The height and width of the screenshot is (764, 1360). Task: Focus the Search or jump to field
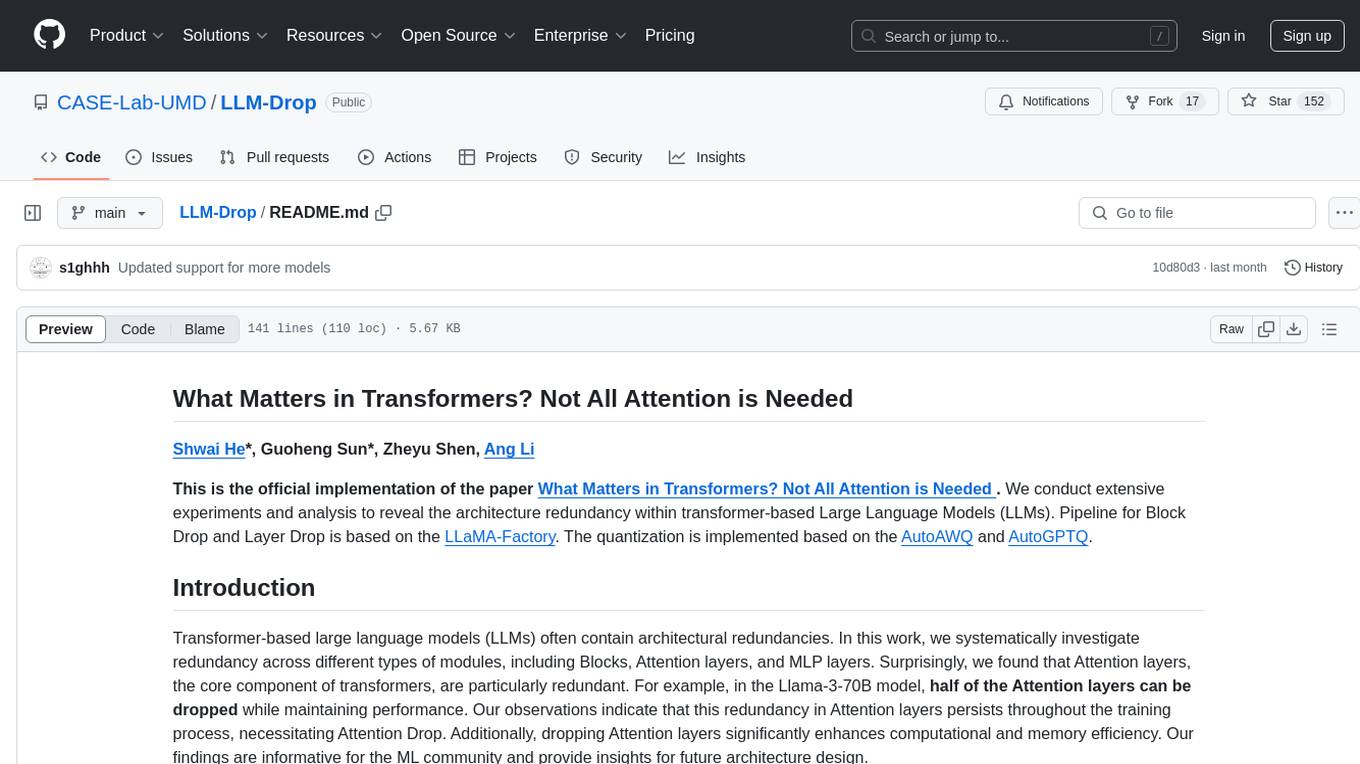pos(1015,36)
